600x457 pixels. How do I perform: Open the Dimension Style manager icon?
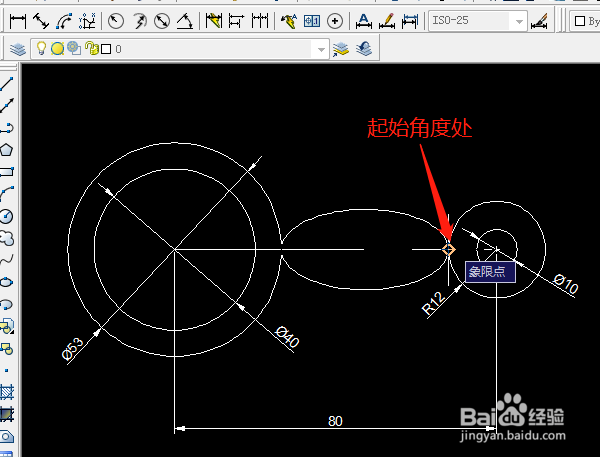point(539,21)
